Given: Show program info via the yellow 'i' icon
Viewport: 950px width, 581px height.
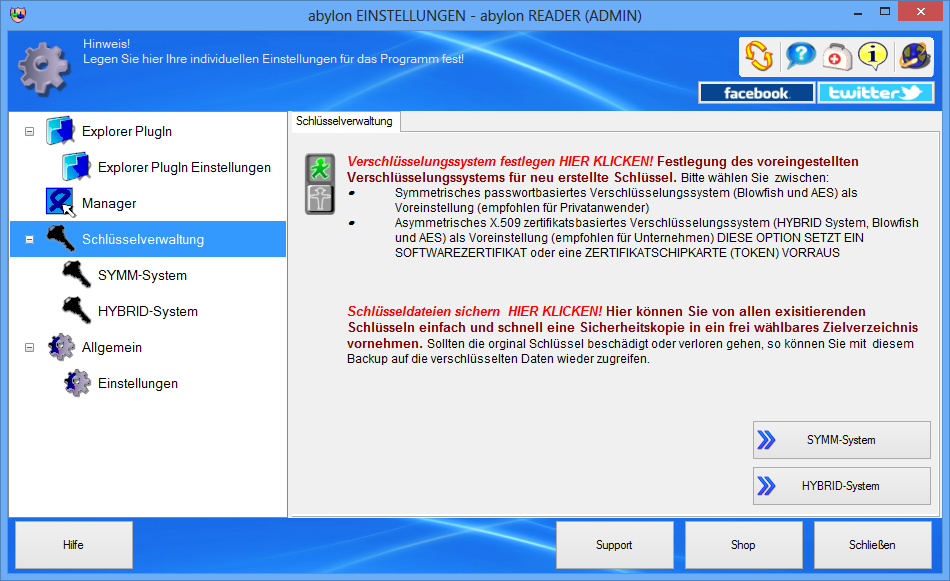Looking at the screenshot, I should [x=873, y=56].
